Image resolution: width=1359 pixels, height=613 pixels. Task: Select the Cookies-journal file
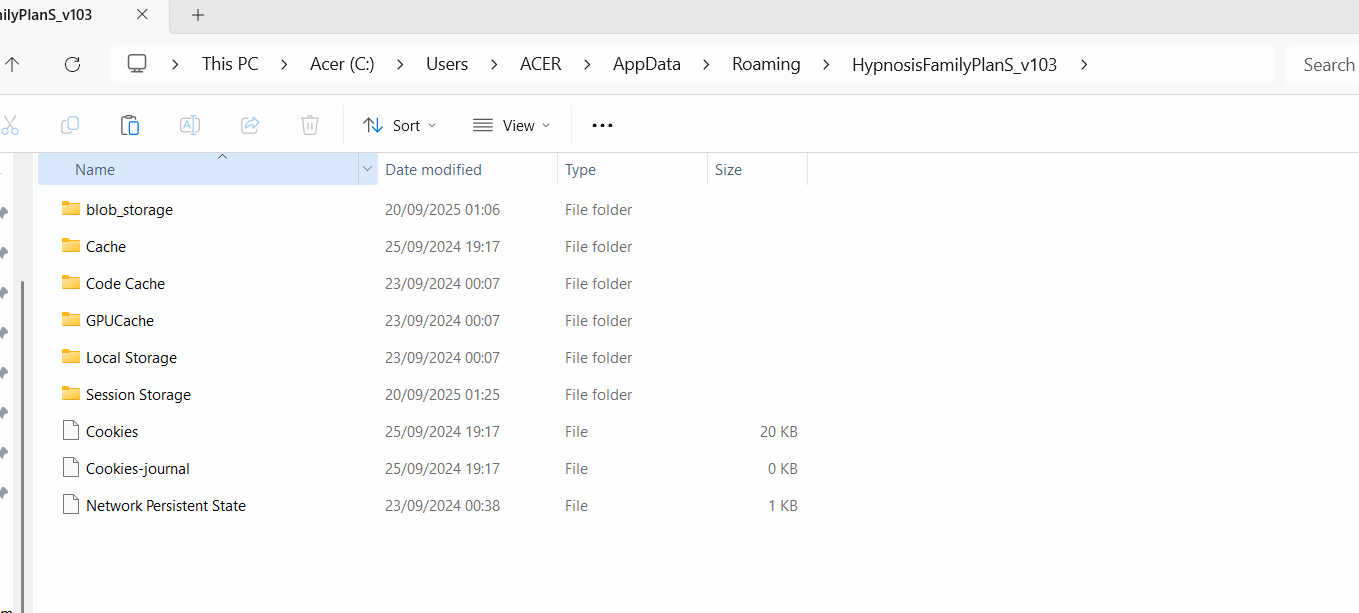click(x=137, y=469)
